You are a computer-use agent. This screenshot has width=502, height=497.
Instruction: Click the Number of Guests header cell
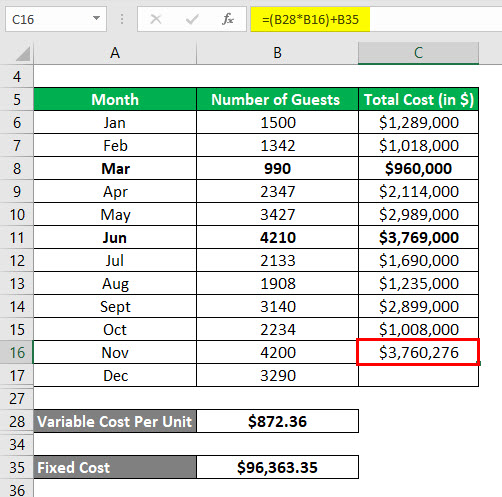pos(277,99)
